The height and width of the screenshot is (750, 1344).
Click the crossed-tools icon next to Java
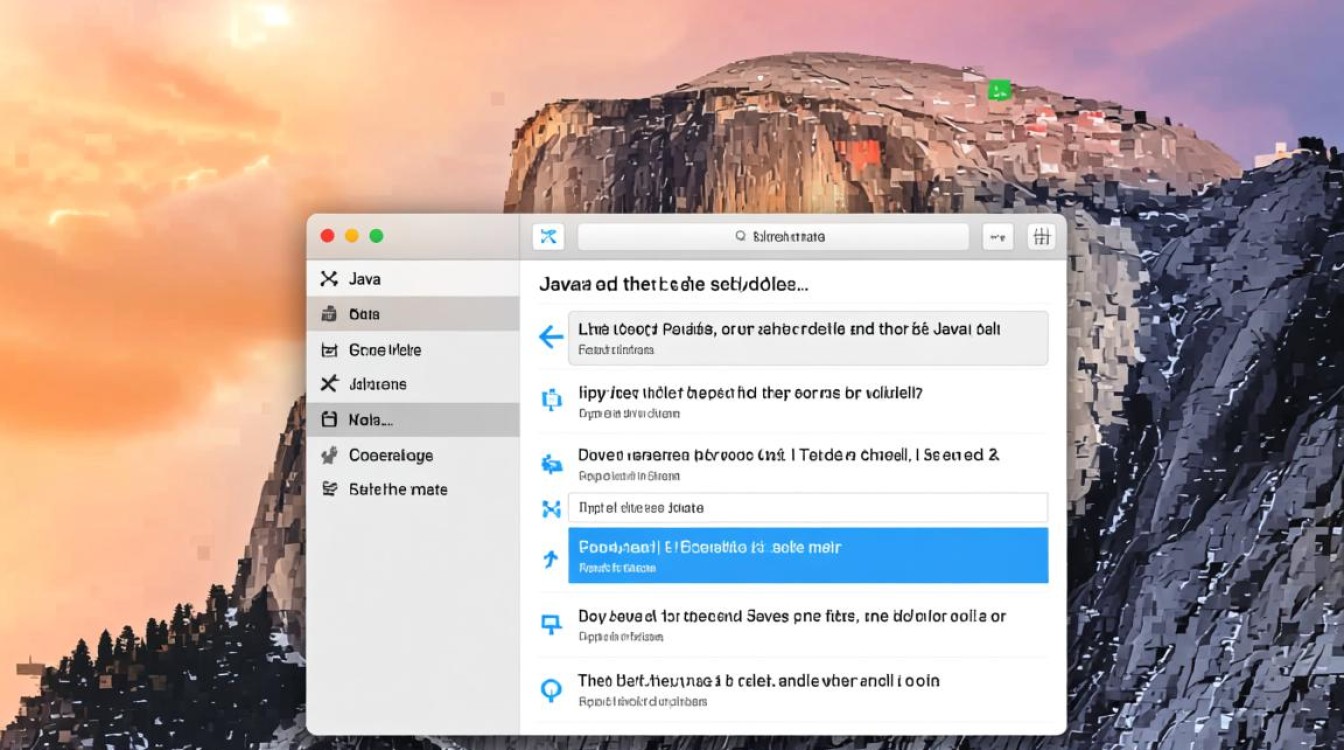pos(329,279)
